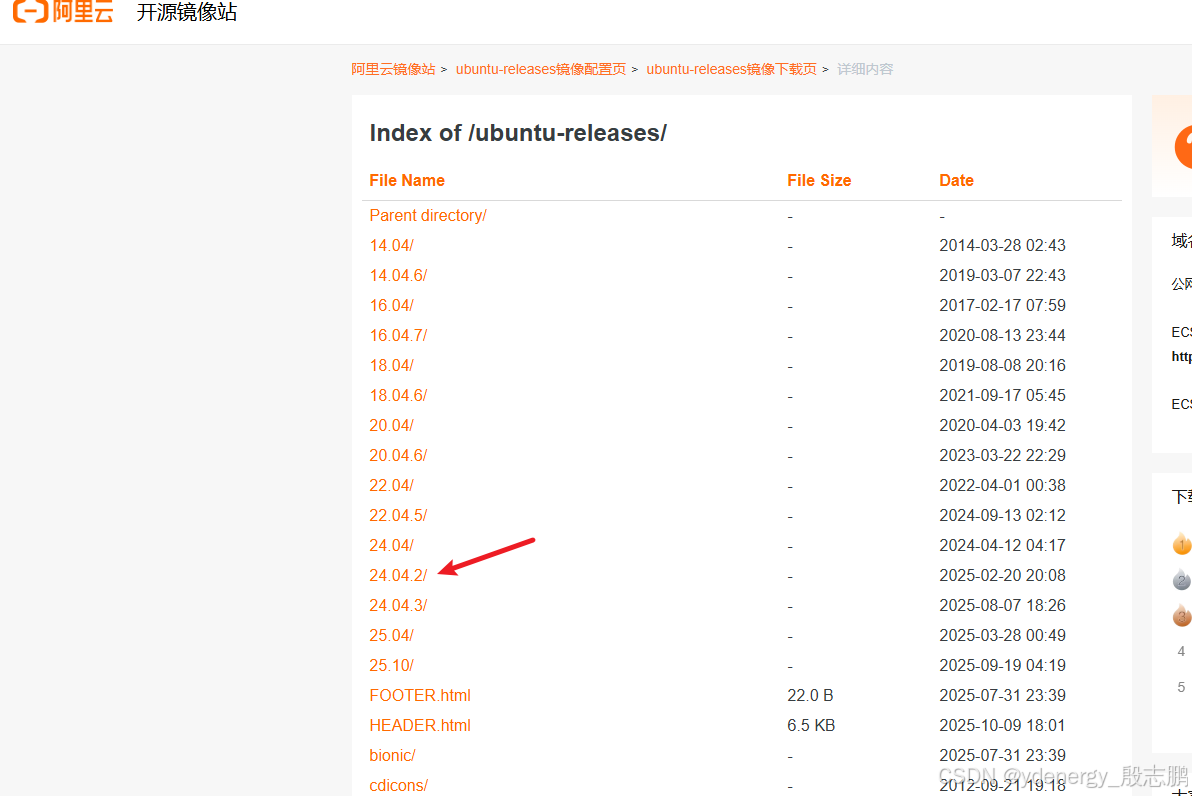Click the Index of /ubuntu-releases/ heading
The width and height of the screenshot is (1192, 796).
[518, 133]
